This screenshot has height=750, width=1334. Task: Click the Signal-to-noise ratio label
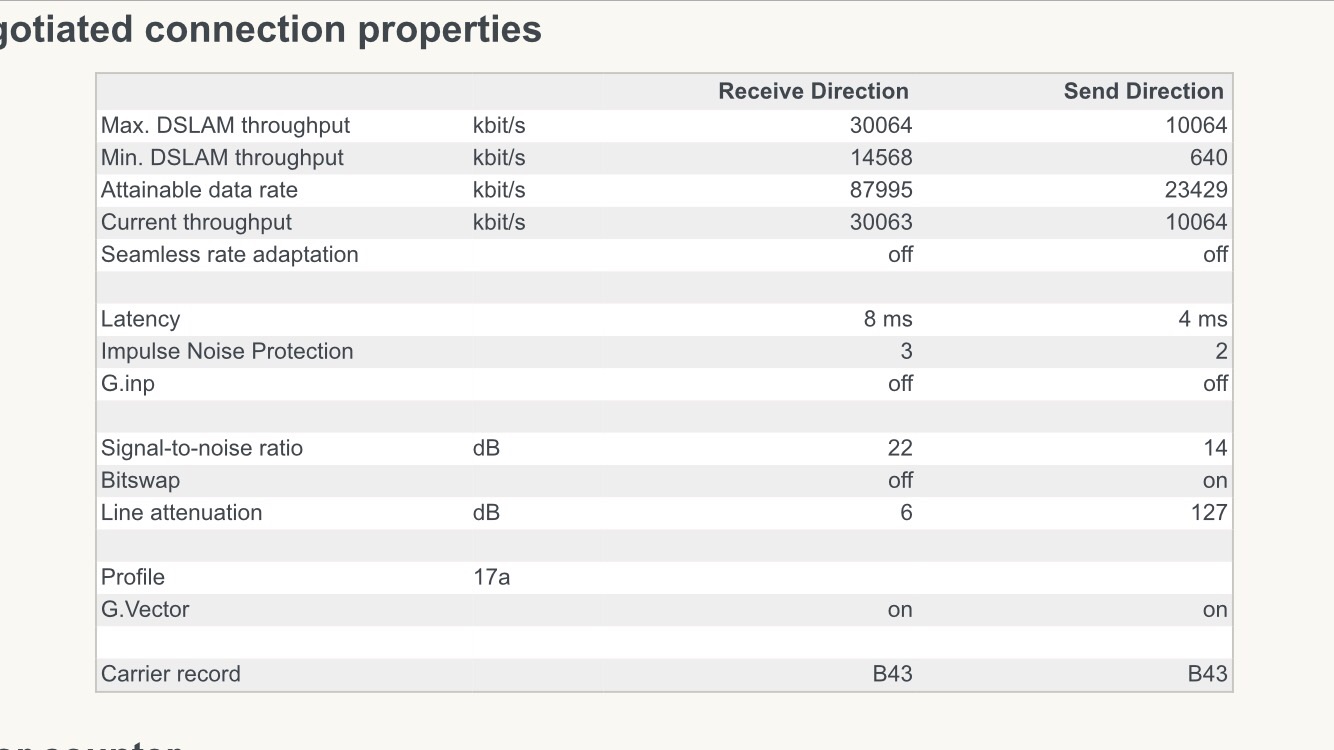201,448
